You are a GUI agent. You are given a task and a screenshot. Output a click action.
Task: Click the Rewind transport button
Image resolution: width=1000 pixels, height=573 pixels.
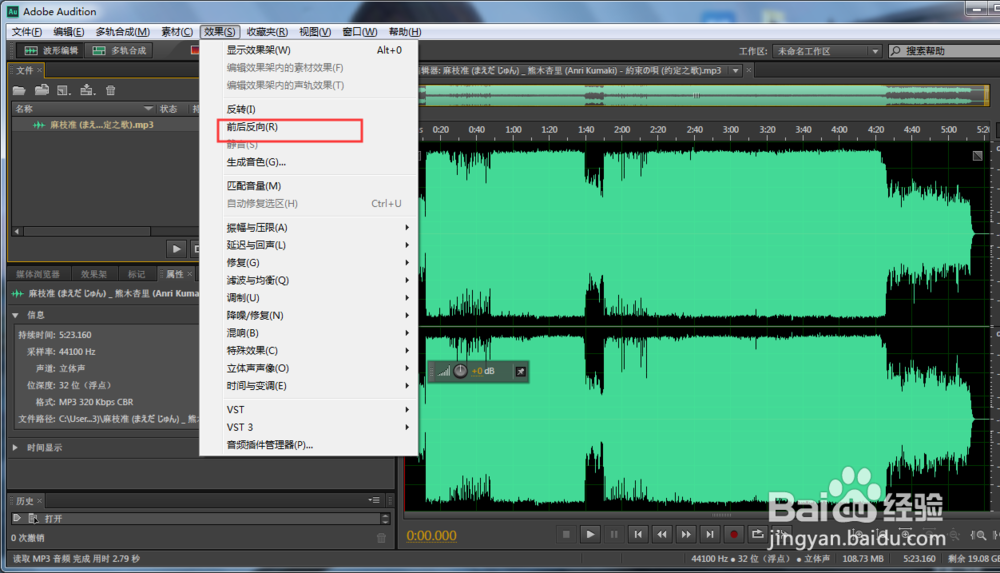pyautogui.click(x=662, y=535)
